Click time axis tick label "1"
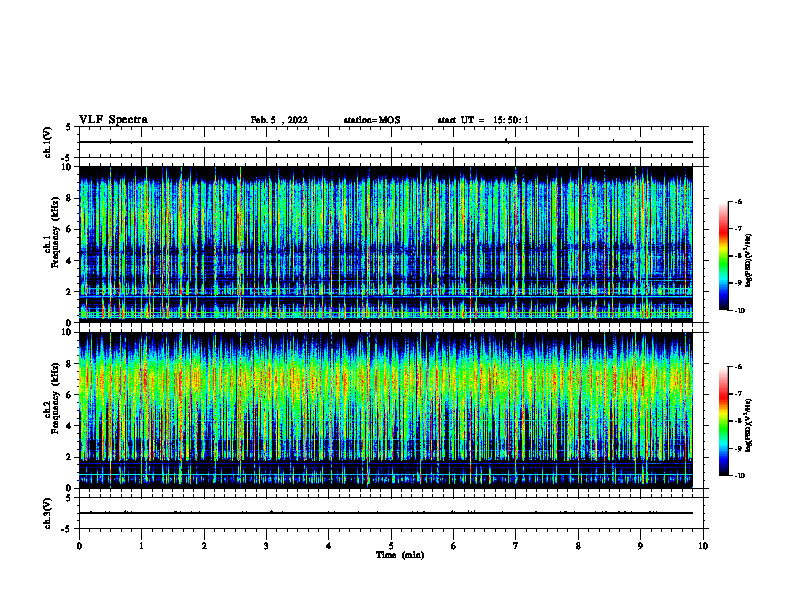The width and height of the screenshot is (792, 612). (142, 546)
